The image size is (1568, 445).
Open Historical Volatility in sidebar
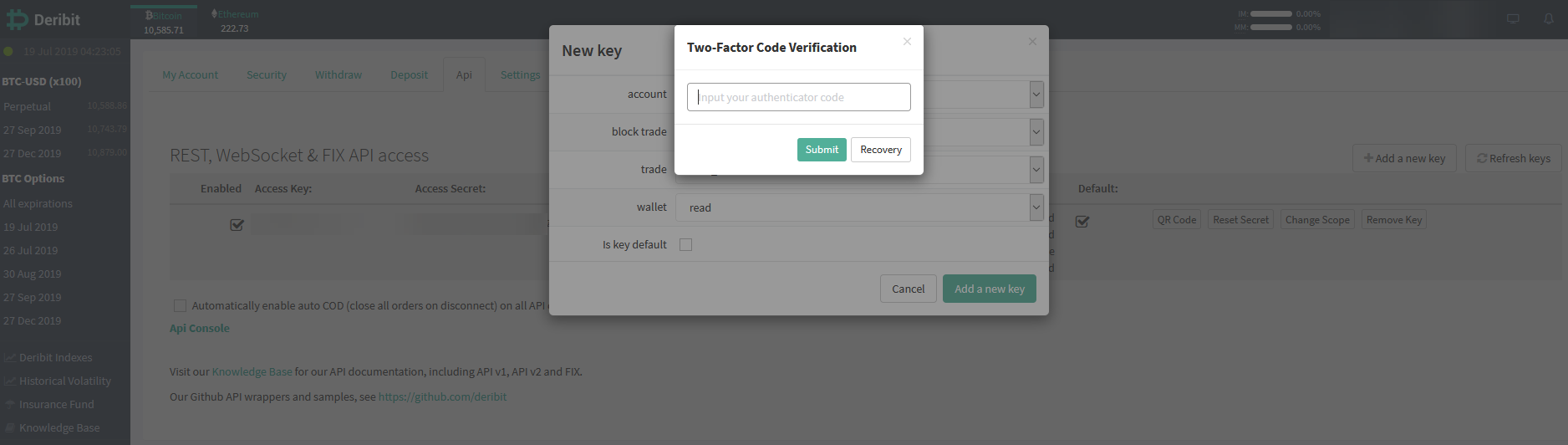tap(64, 381)
